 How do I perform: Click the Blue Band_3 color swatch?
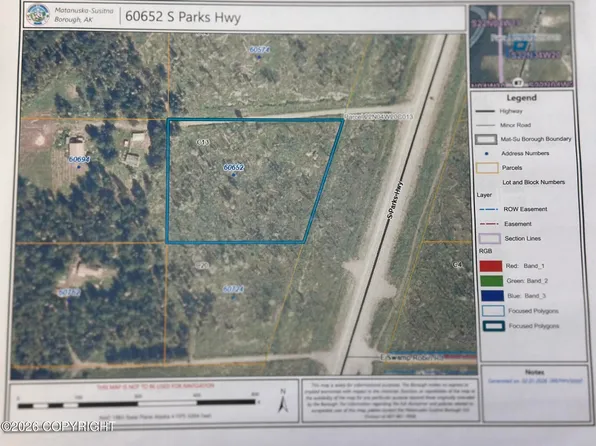click(493, 296)
